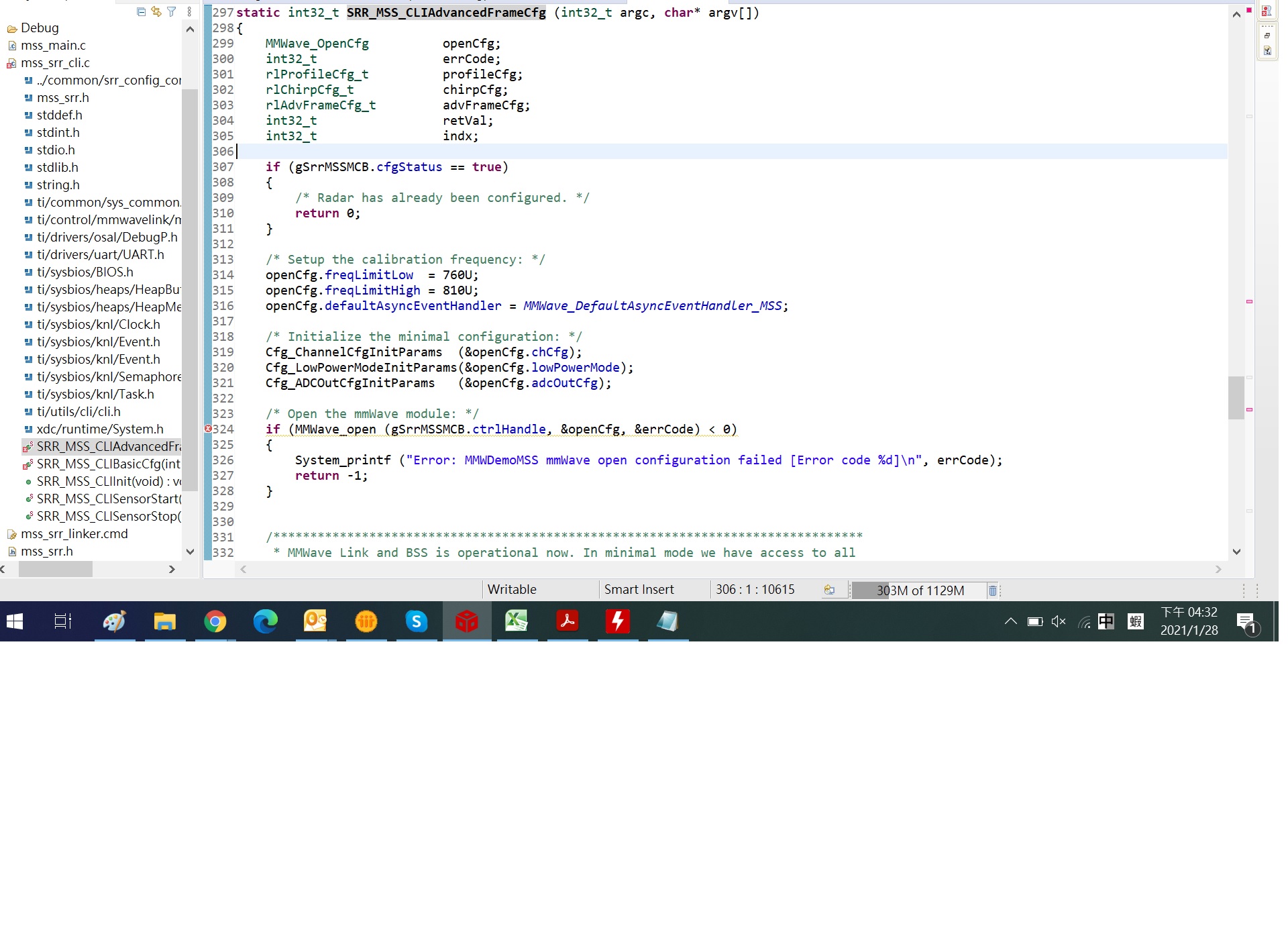1288x934 pixels.
Task: Select ti/sysbios/BIOS.h include
Action: tap(79, 272)
